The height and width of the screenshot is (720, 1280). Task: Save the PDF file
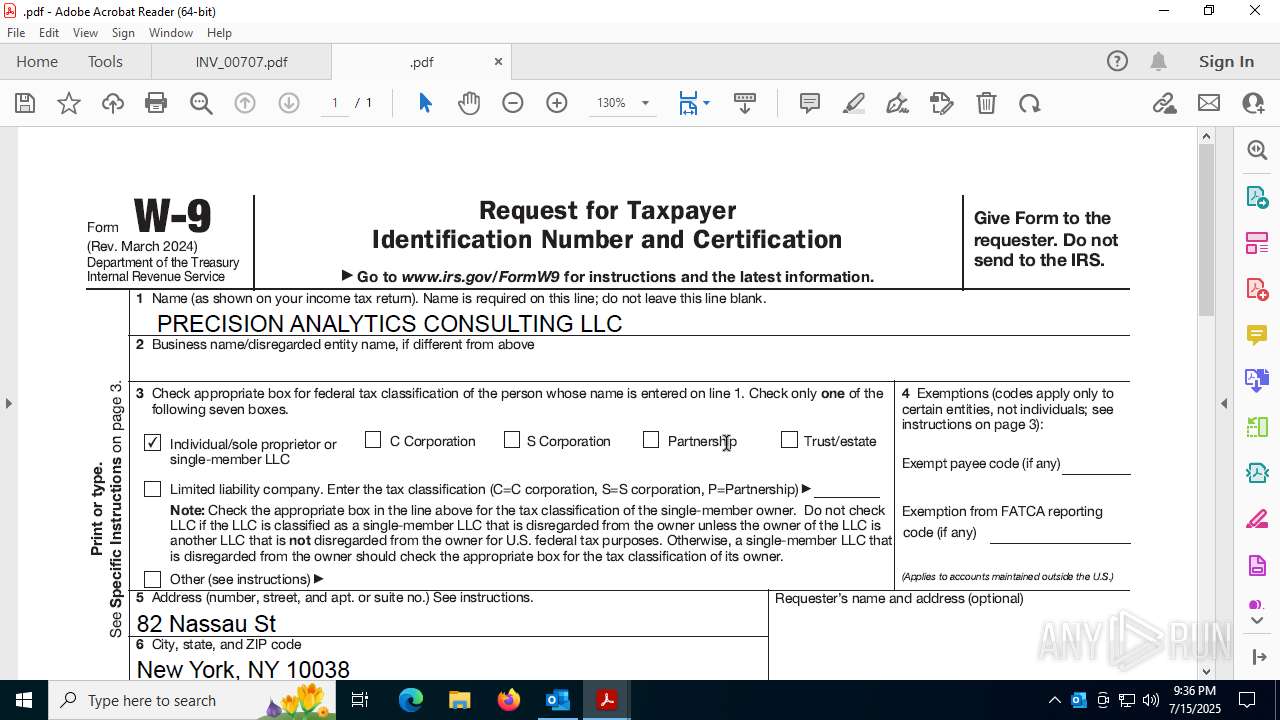[25, 103]
